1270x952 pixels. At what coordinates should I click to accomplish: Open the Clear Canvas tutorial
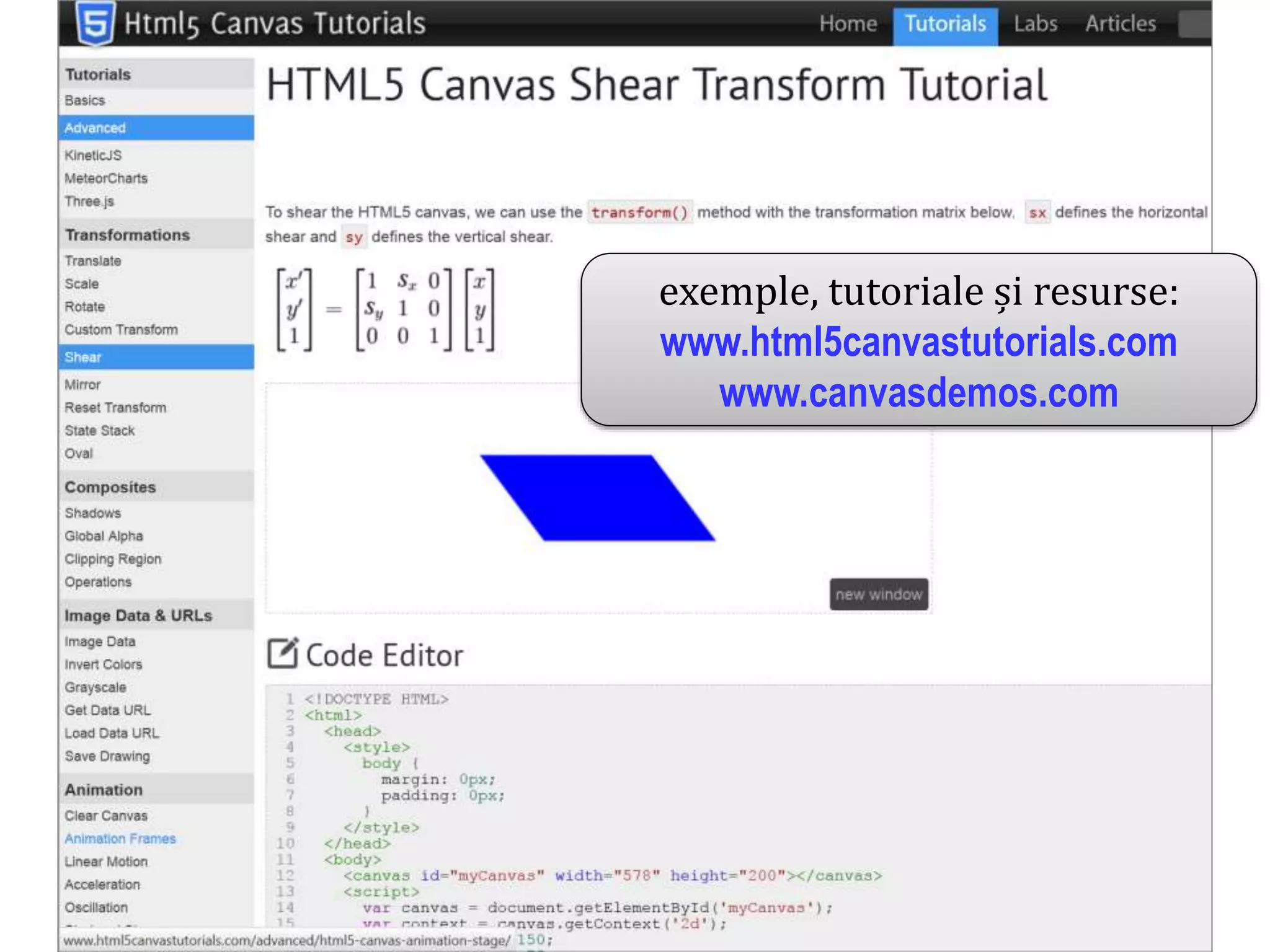click(x=106, y=816)
